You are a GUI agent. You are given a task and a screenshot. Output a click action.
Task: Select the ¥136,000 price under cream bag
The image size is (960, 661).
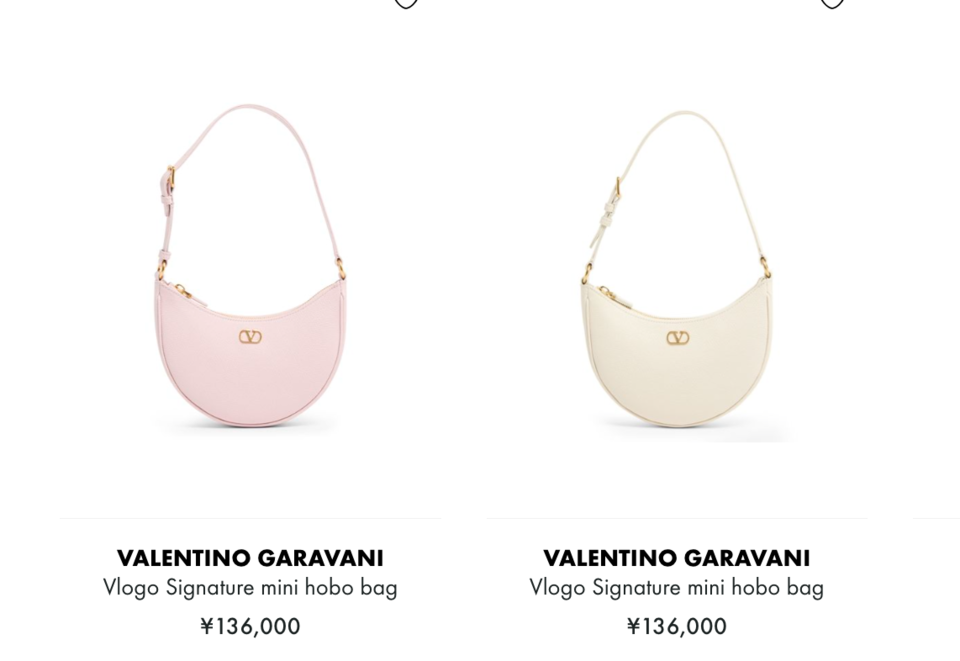tap(677, 626)
